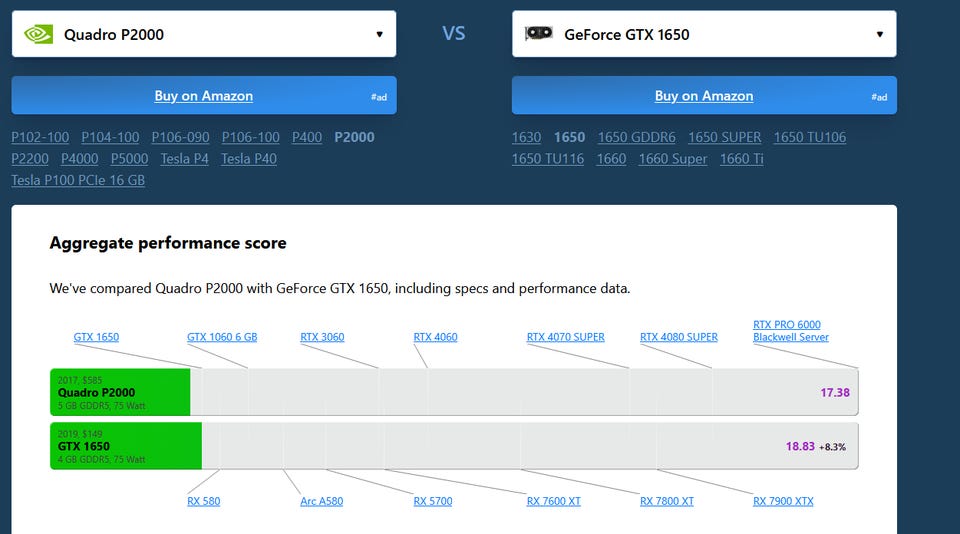Expand the GeForce GTX 1650 dropdown arrow
Screen dimensions: 960x534
pos(879,34)
